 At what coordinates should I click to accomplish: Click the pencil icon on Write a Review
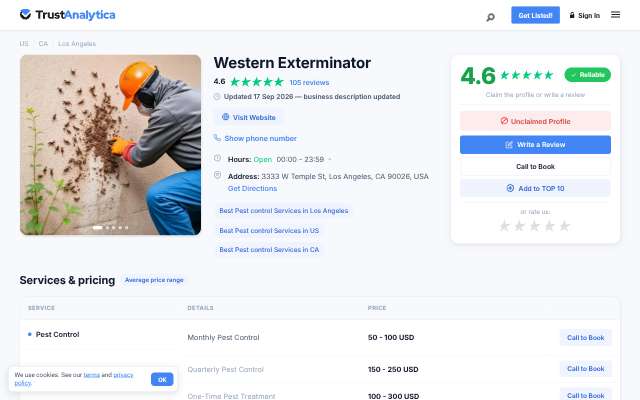pyautogui.click(x=509, y=145)
